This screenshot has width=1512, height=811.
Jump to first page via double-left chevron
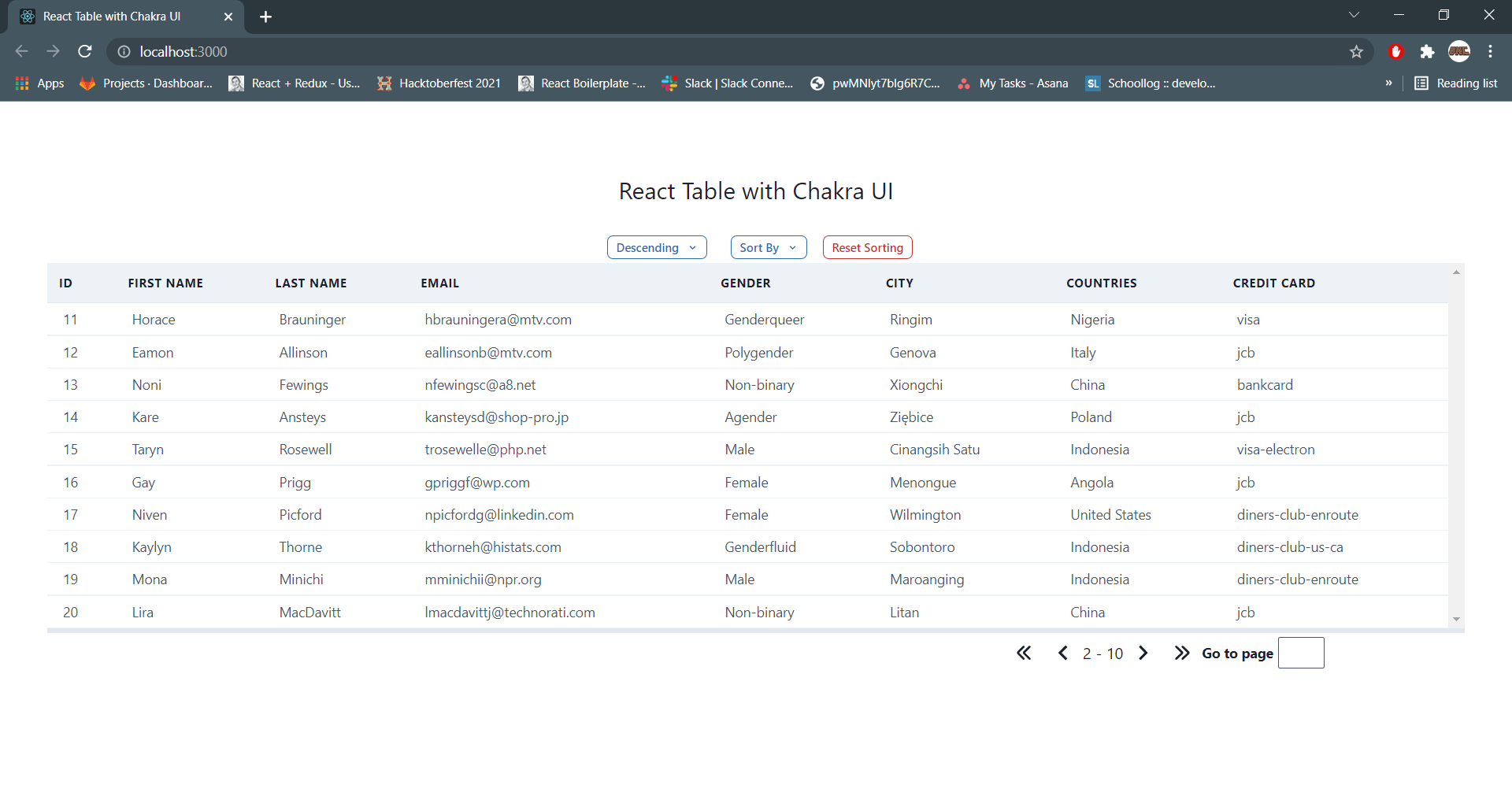pos(1024,653)
